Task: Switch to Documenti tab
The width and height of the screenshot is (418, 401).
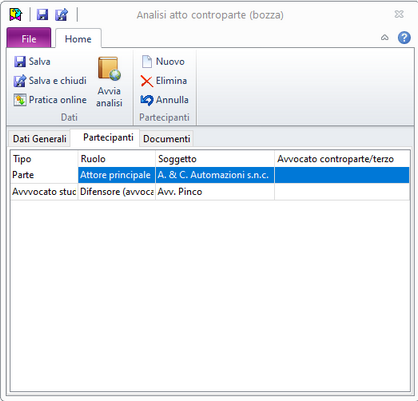Action: (x=167, y=139)
